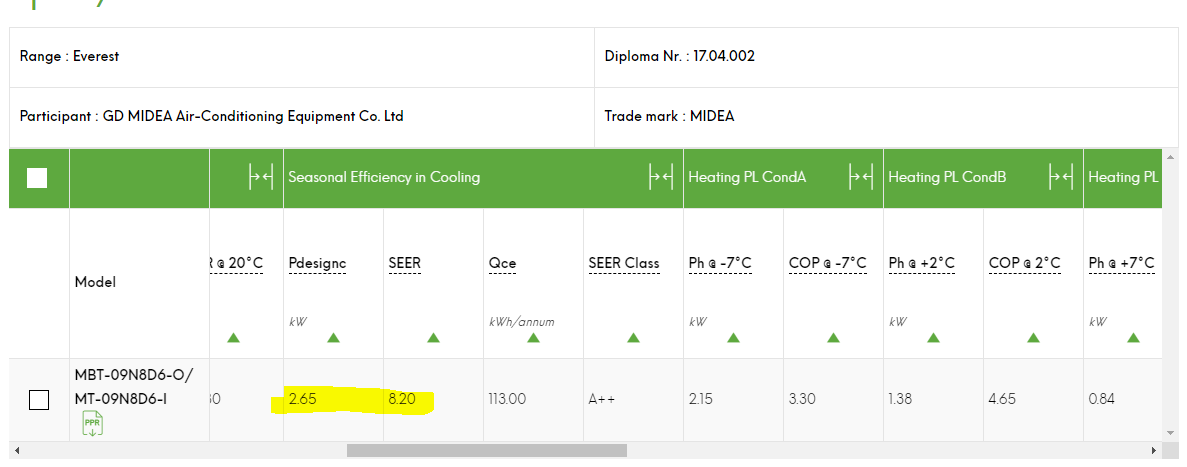The height and width of the screenshot is (467, 1187).
Task: Sort by Ph @ +2°C triangle
Action: click(933, 338)
